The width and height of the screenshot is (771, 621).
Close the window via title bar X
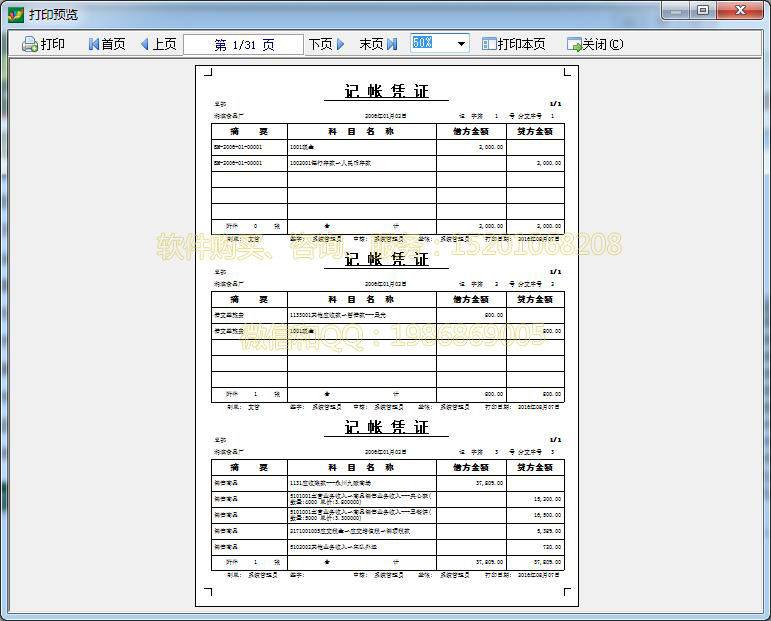(741, 10)
